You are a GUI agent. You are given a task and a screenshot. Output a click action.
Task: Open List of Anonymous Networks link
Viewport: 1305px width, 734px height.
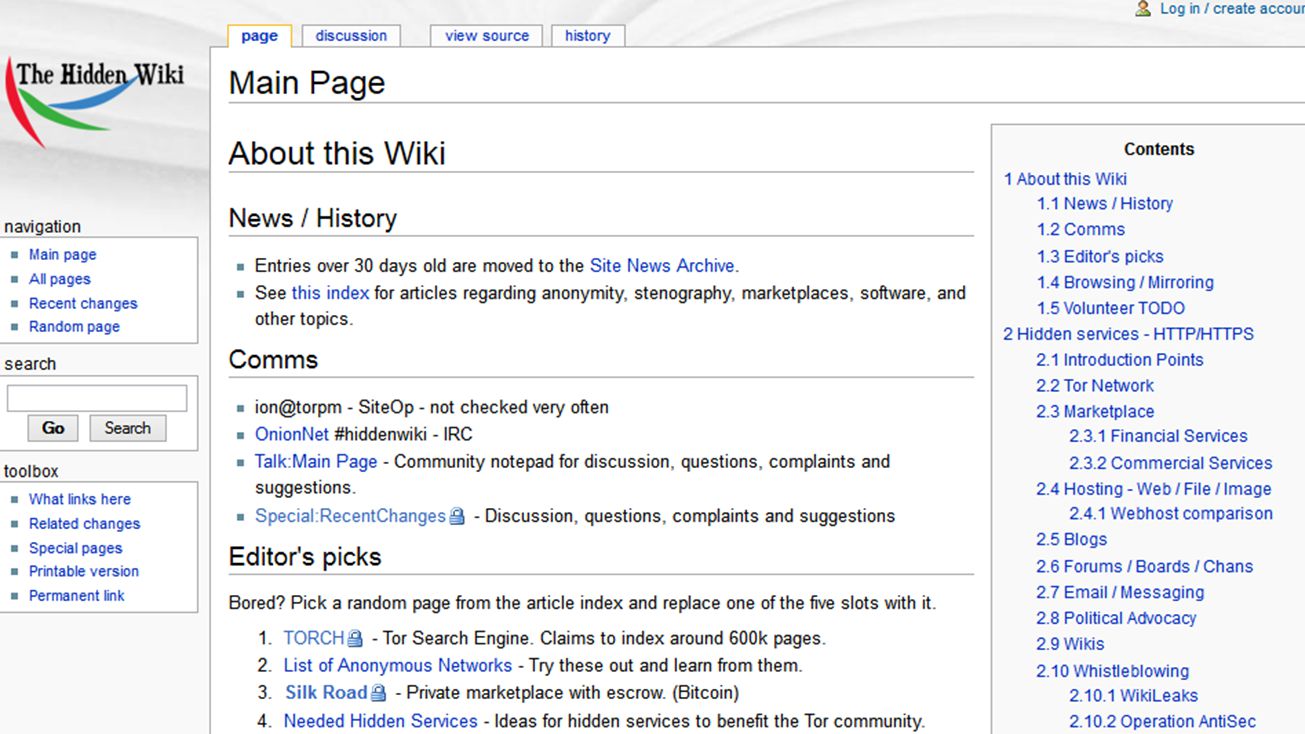(x=398, y=665)
